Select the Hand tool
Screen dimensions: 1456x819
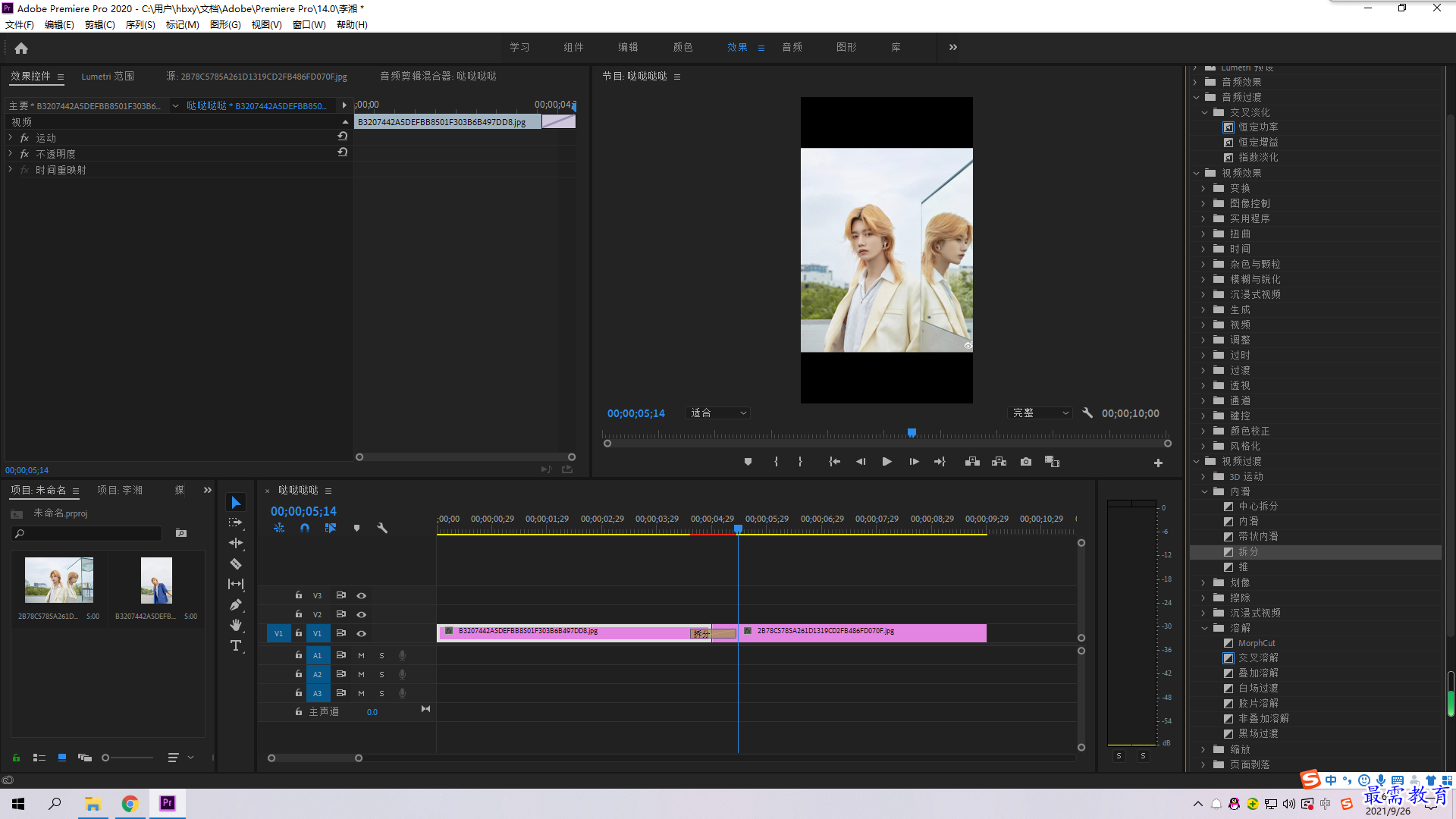point(236,625)
